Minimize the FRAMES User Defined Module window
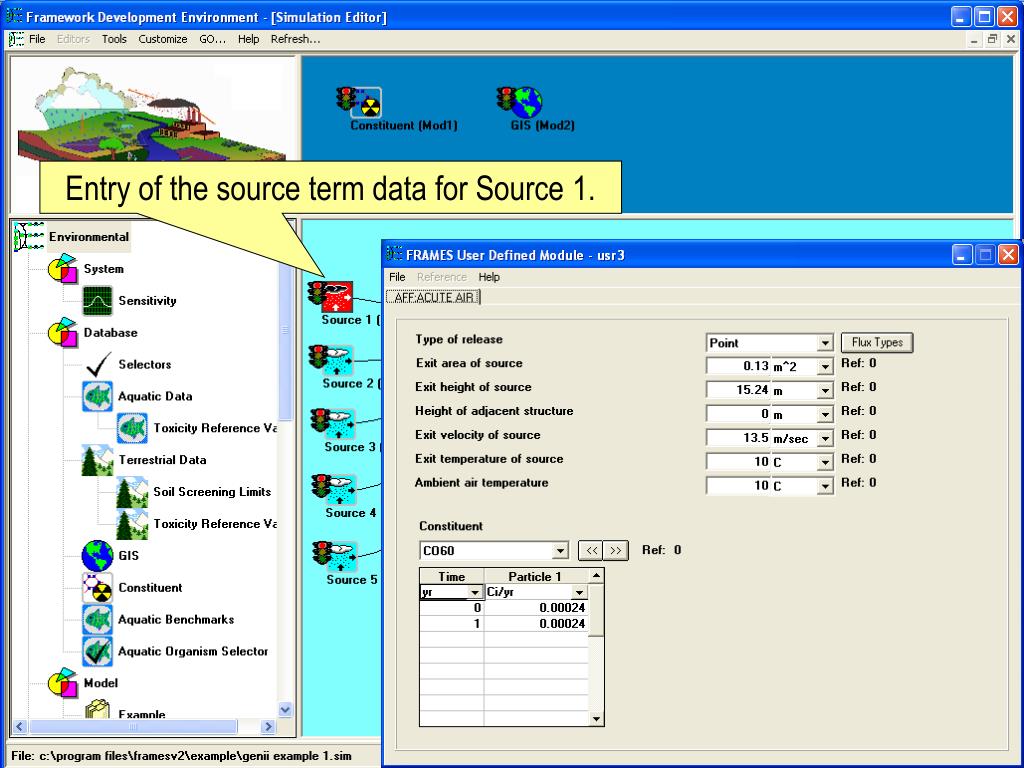Screen dimensions: 1024x768 pyautogui.click(x=961, y=255)
